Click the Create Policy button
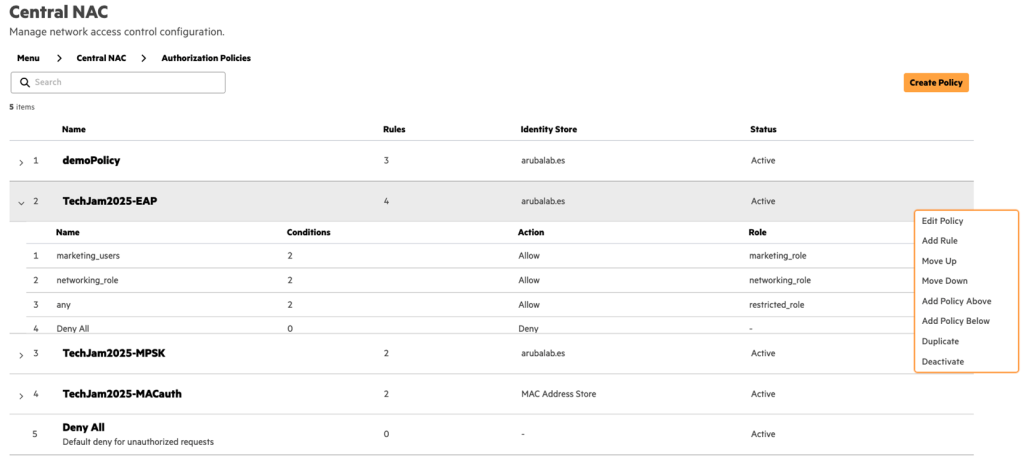Image resolution: width=1024 pixels, height=461 pixels. point(936,83)
